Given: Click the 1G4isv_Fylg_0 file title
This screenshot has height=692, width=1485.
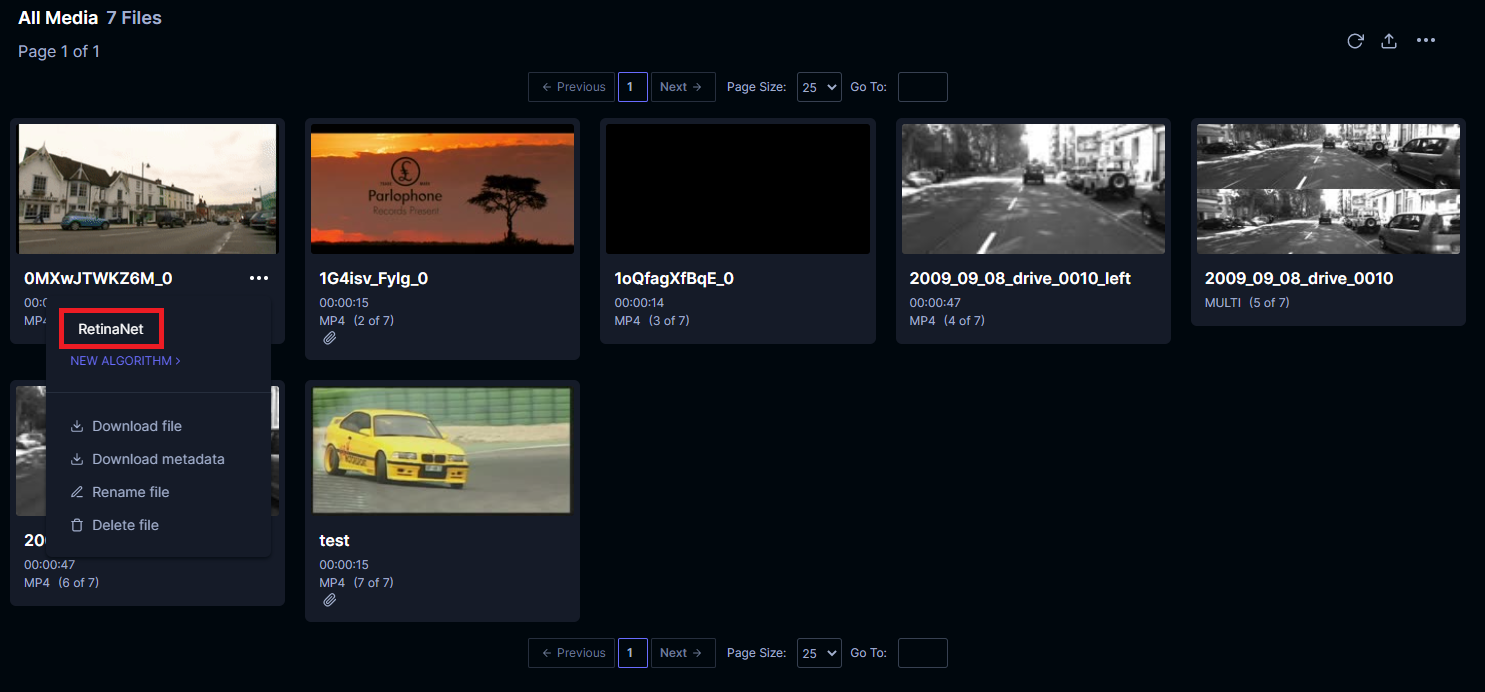Looking at the screenshot, I should (x=374, y=279).
